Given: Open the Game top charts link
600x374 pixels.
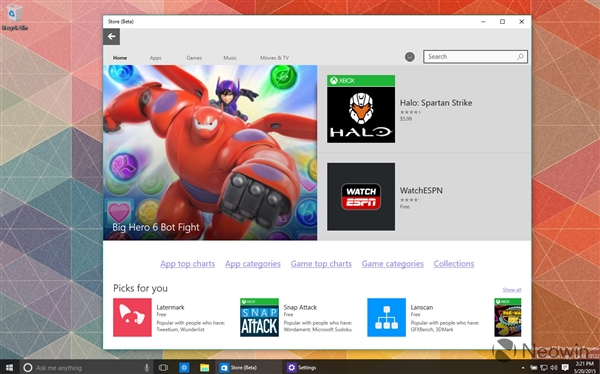Looking at the screenshot, I should point(321,264).
